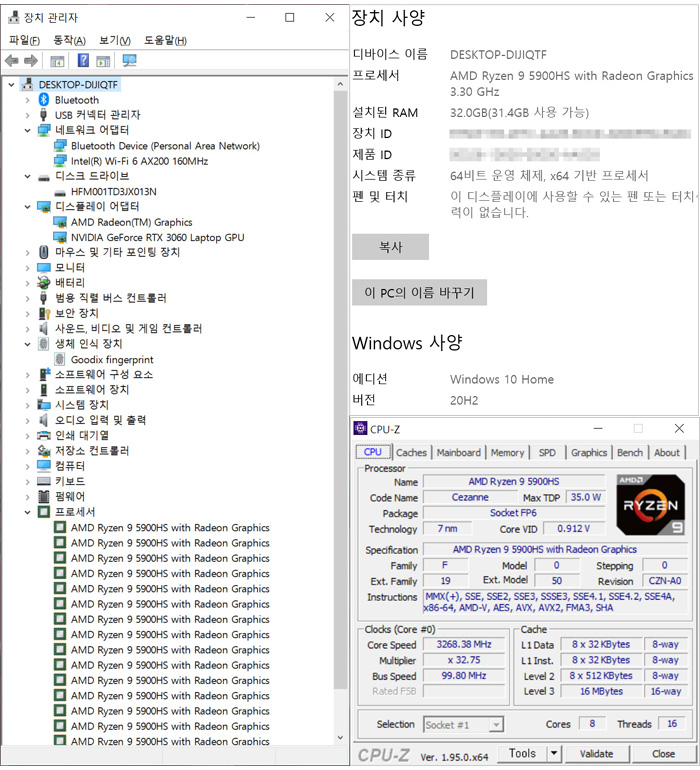Click the 펌웨어 firmware category icon

pyautogui.click(x=44, y=496)
